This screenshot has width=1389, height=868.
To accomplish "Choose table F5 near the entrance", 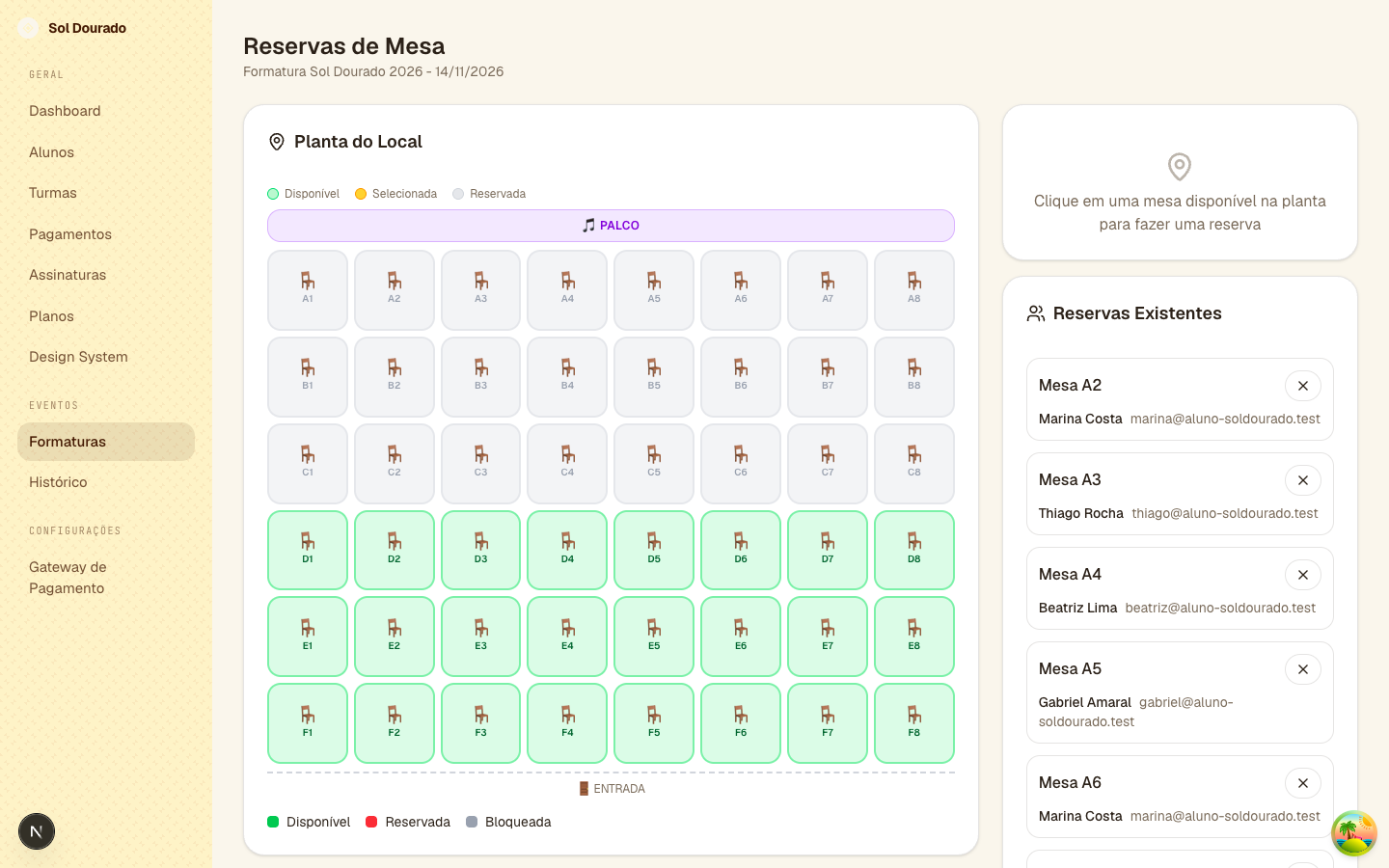I will [654, 723].
